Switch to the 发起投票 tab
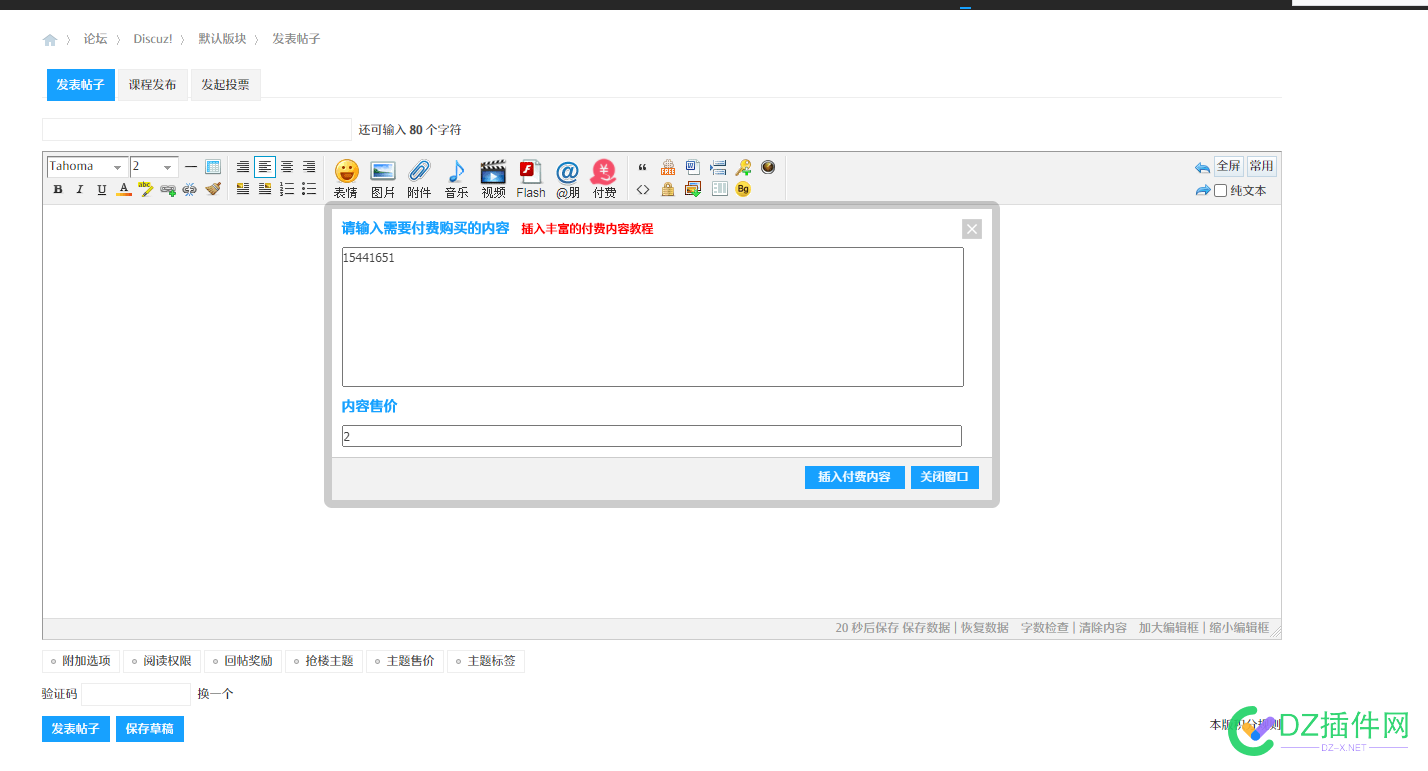 [225, 85]
